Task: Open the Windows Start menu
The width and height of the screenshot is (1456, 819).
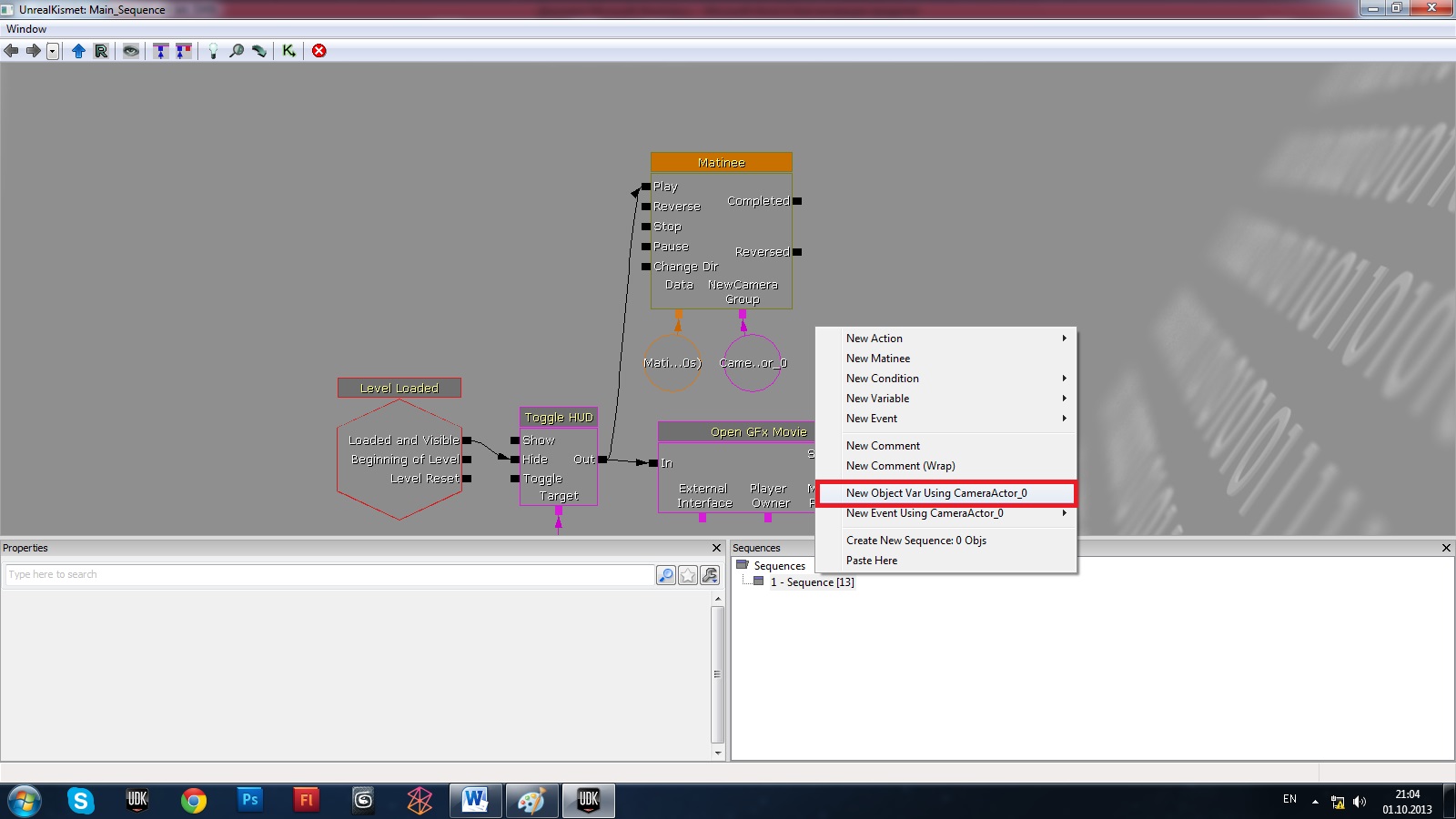Action: click(25, 801)
